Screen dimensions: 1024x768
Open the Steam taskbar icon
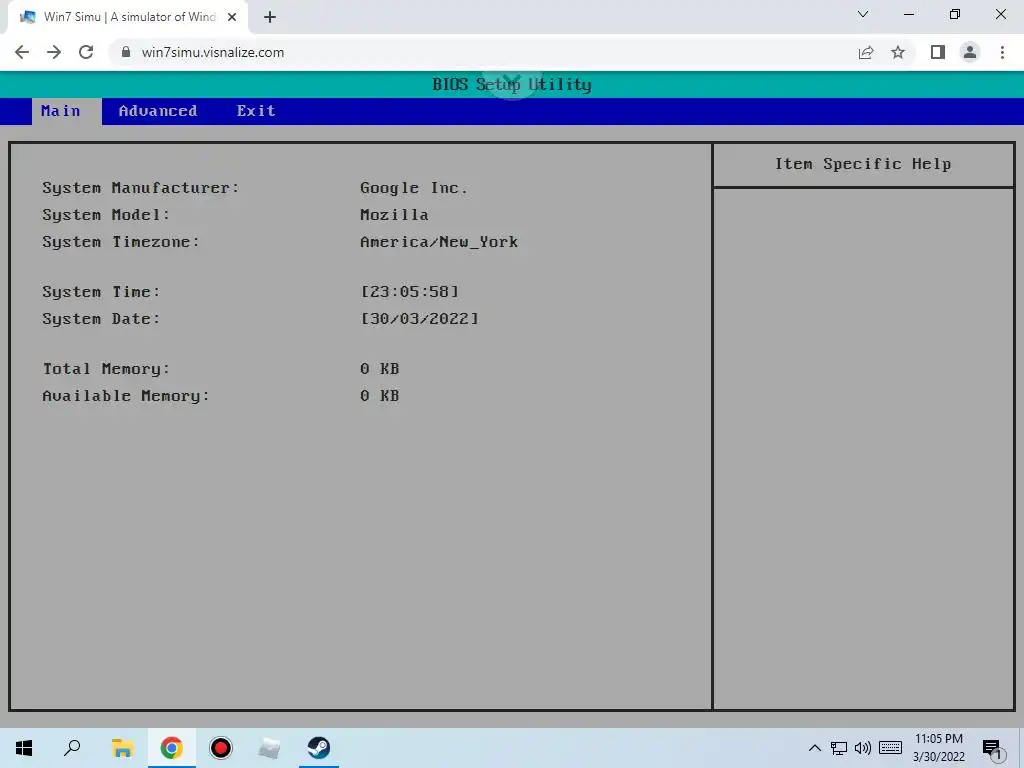click(319, 748)
